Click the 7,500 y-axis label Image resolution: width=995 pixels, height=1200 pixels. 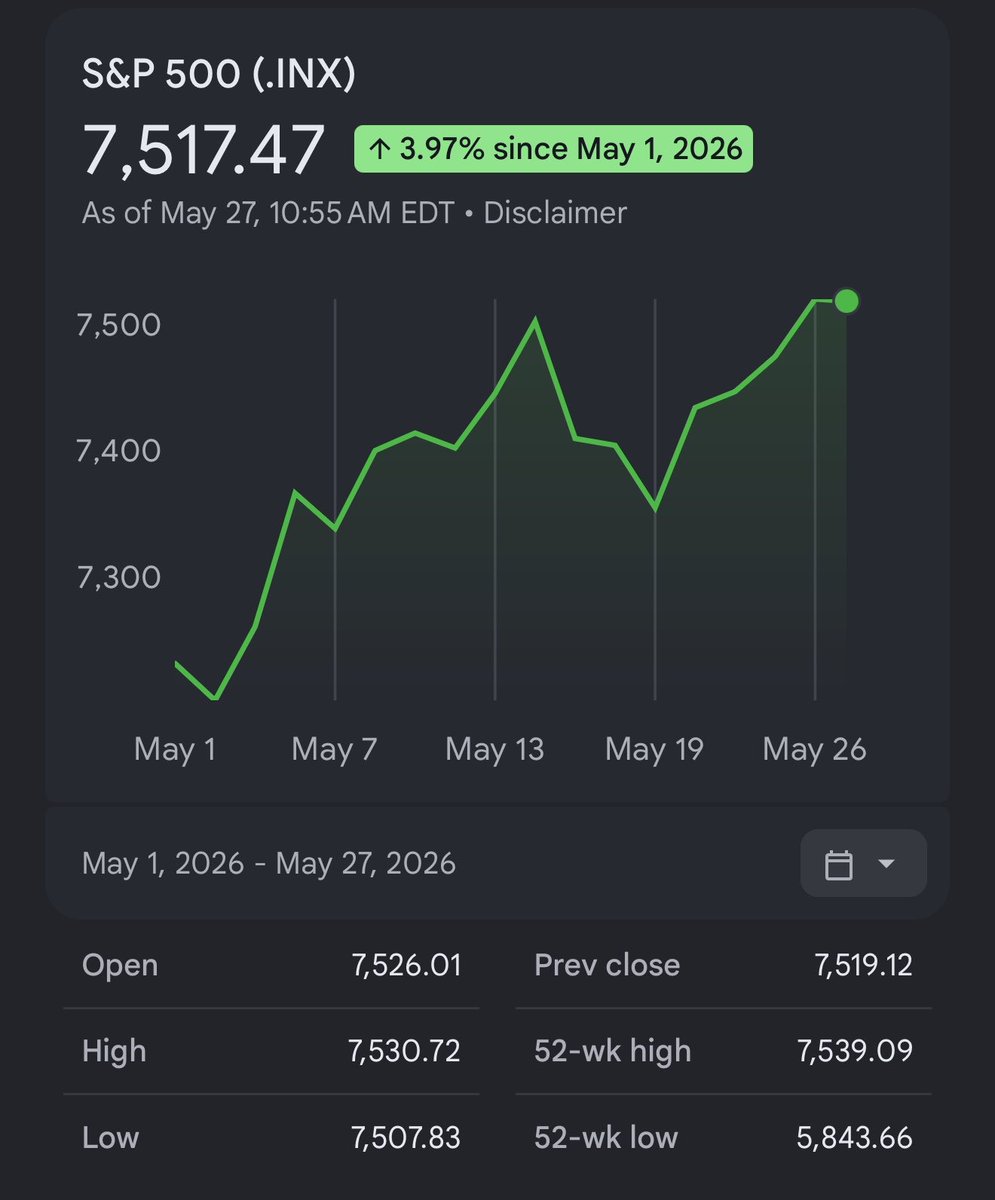[118, 325]
